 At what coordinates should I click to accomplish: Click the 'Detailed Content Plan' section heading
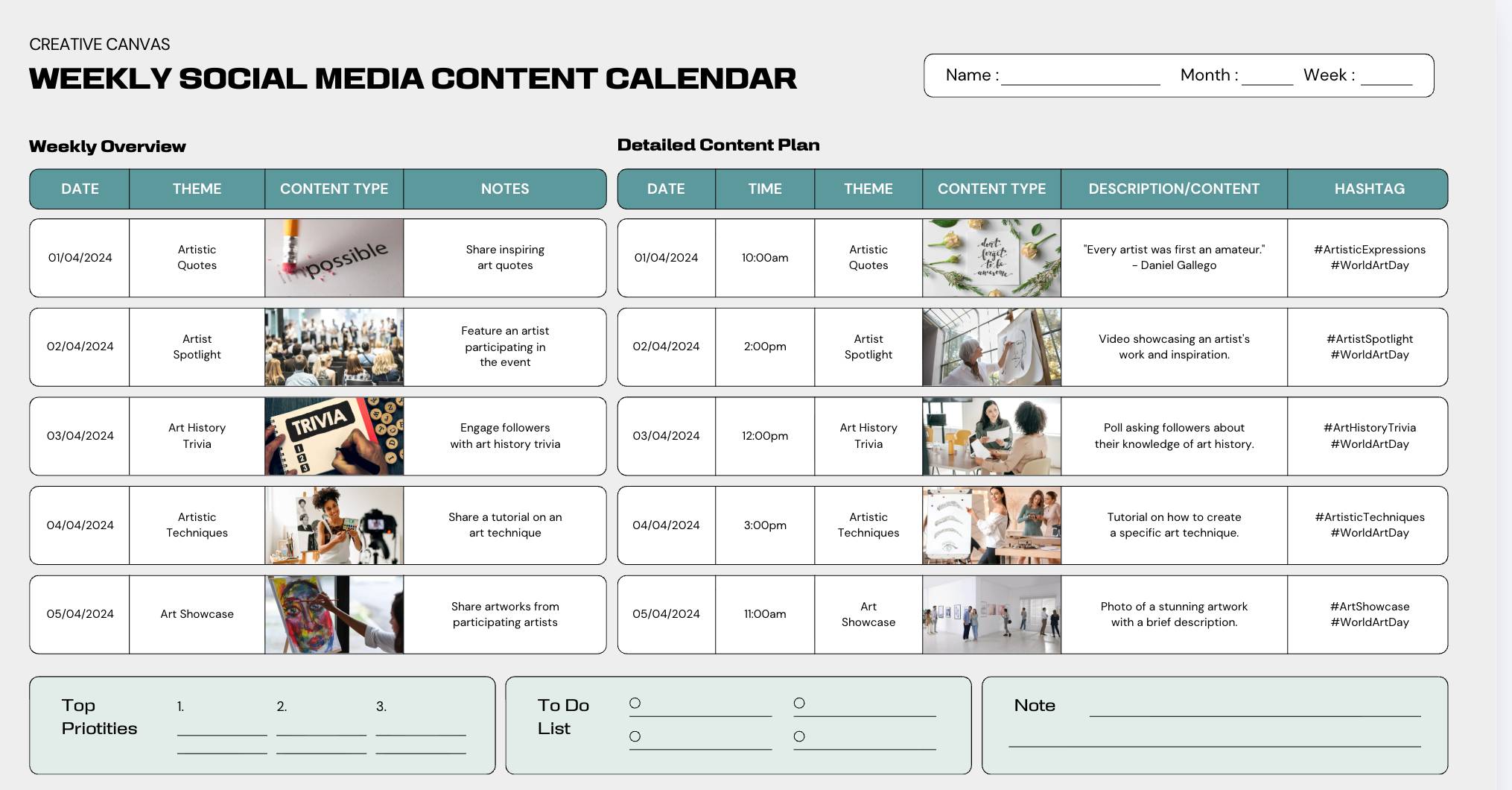click(x=719, y=145)
